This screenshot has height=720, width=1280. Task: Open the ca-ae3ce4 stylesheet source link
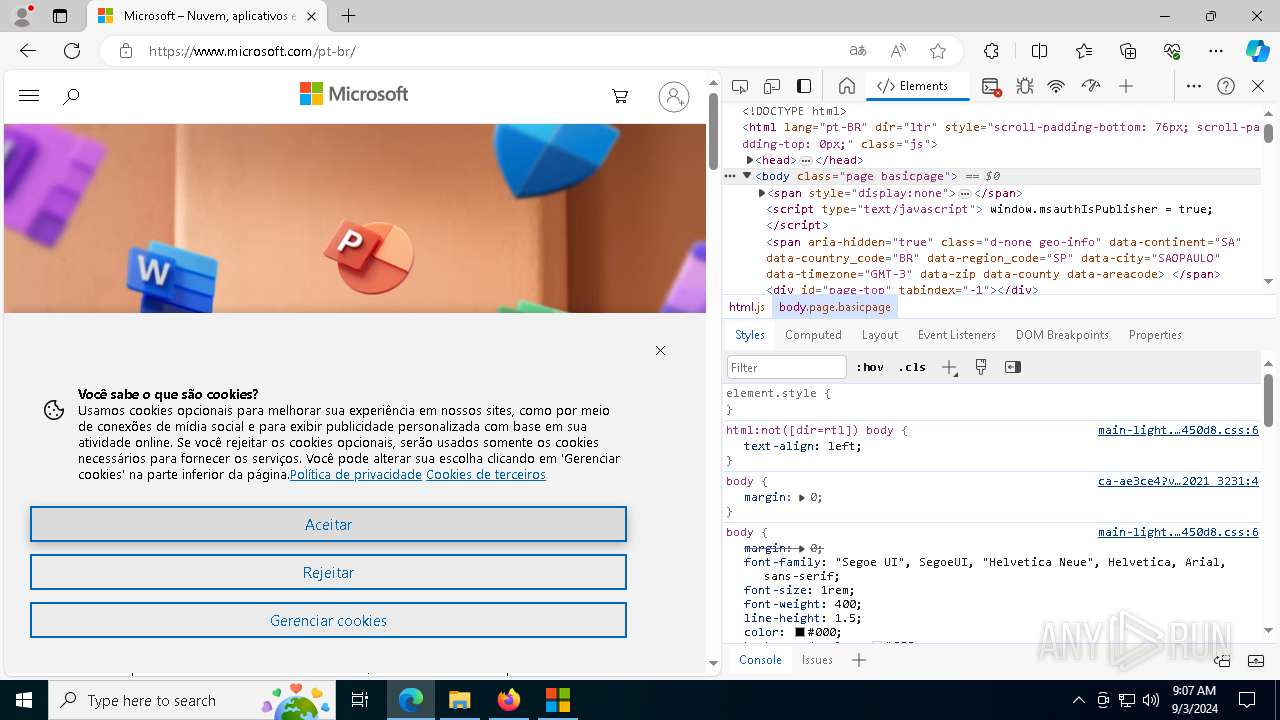pyautogui.click(x=1178, y=481)
